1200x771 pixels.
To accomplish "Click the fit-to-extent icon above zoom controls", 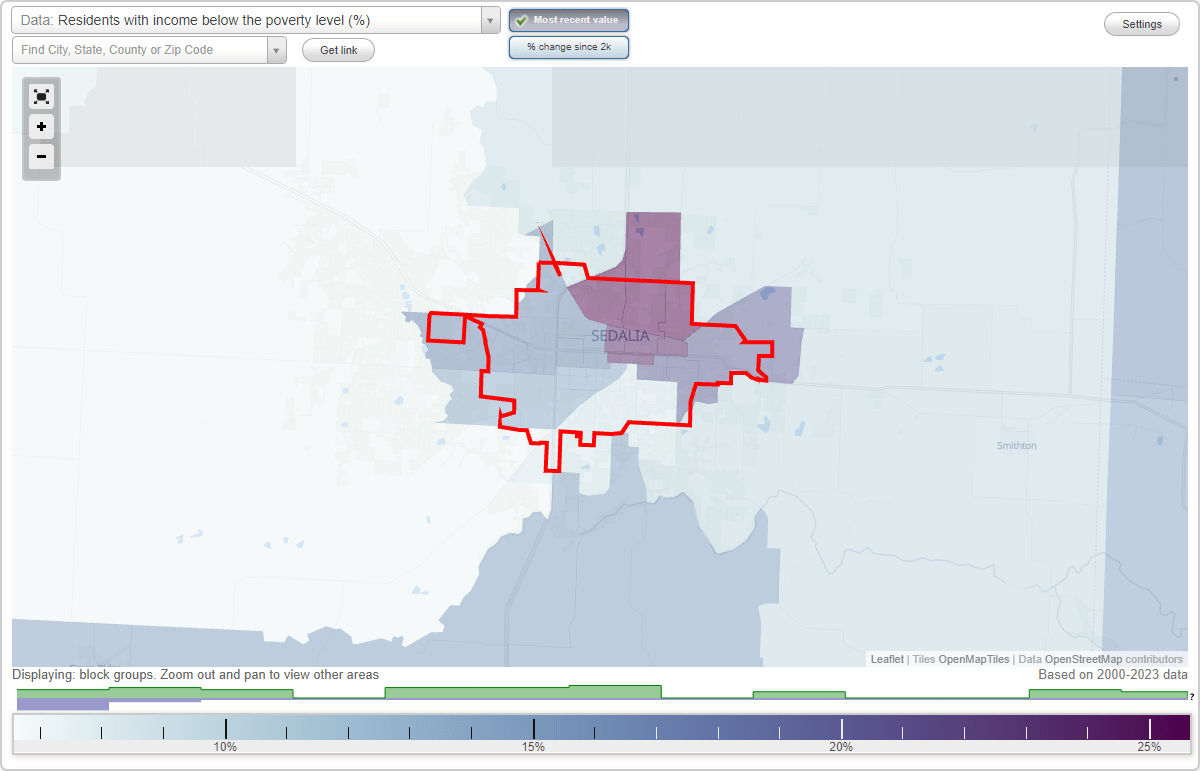I will point(41,96).
